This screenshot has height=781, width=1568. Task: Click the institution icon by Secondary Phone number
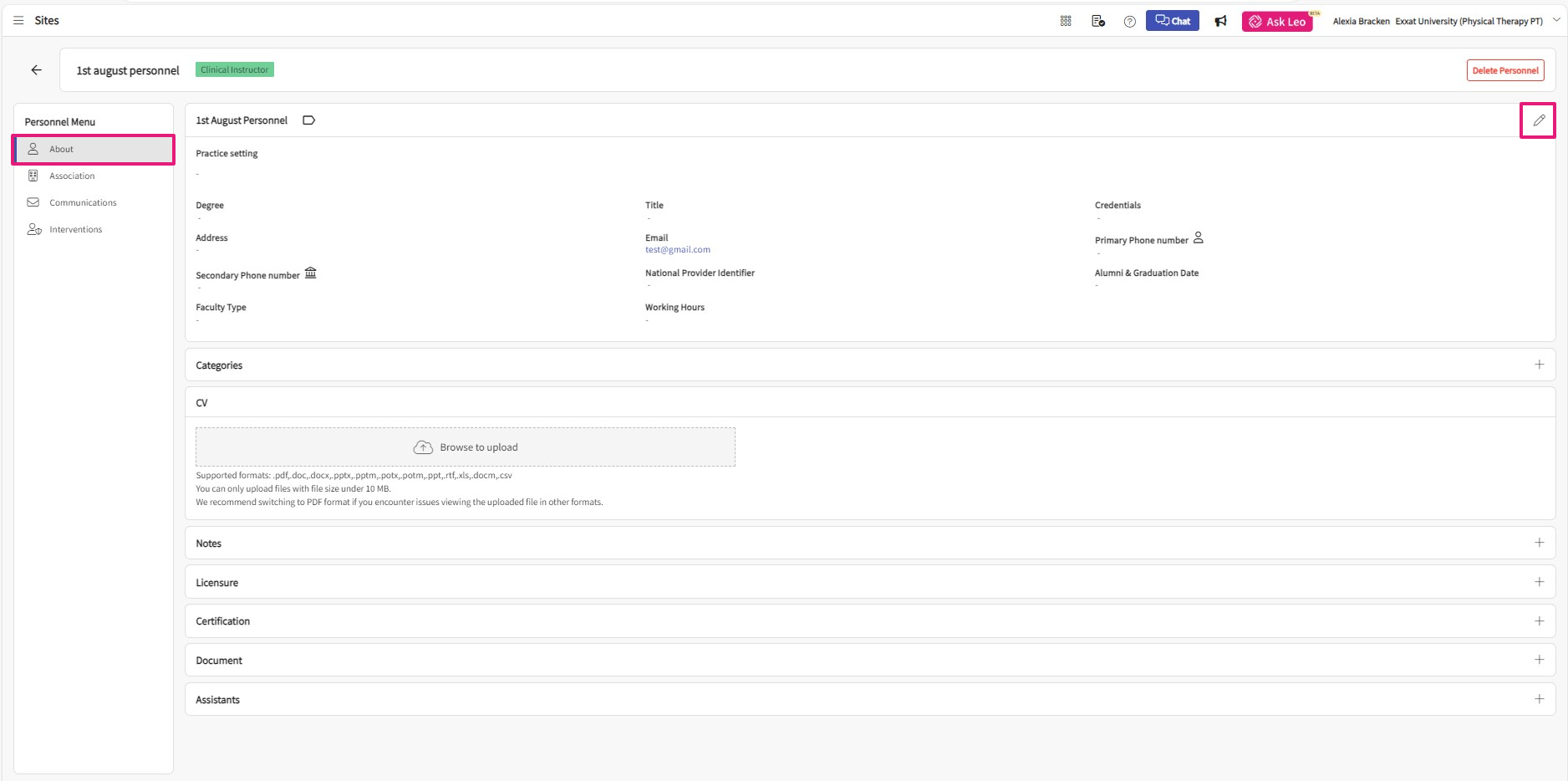pos(311,273)
